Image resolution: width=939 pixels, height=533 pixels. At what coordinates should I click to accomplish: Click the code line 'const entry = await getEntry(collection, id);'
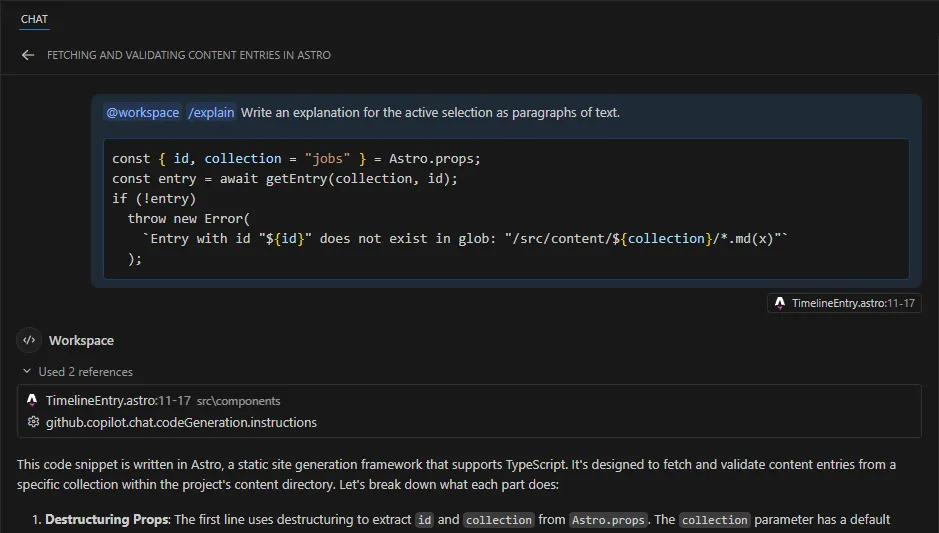284,178
